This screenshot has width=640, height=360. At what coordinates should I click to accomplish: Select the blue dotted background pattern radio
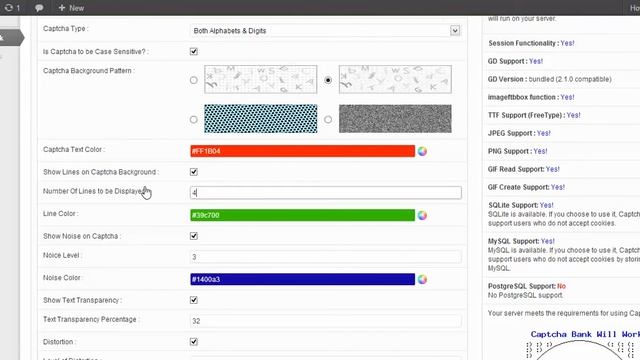tap(194, 120)
